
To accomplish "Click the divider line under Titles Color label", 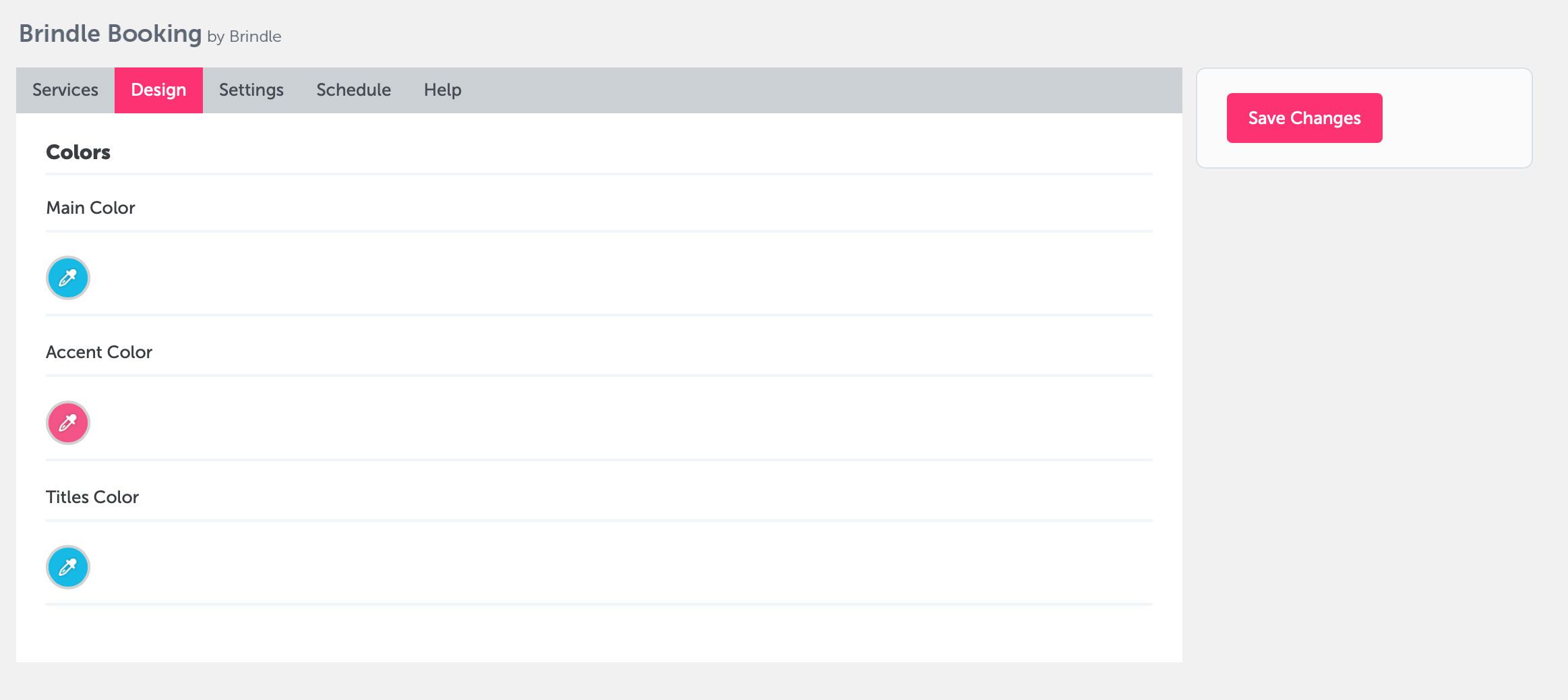I will coord(599,521).
